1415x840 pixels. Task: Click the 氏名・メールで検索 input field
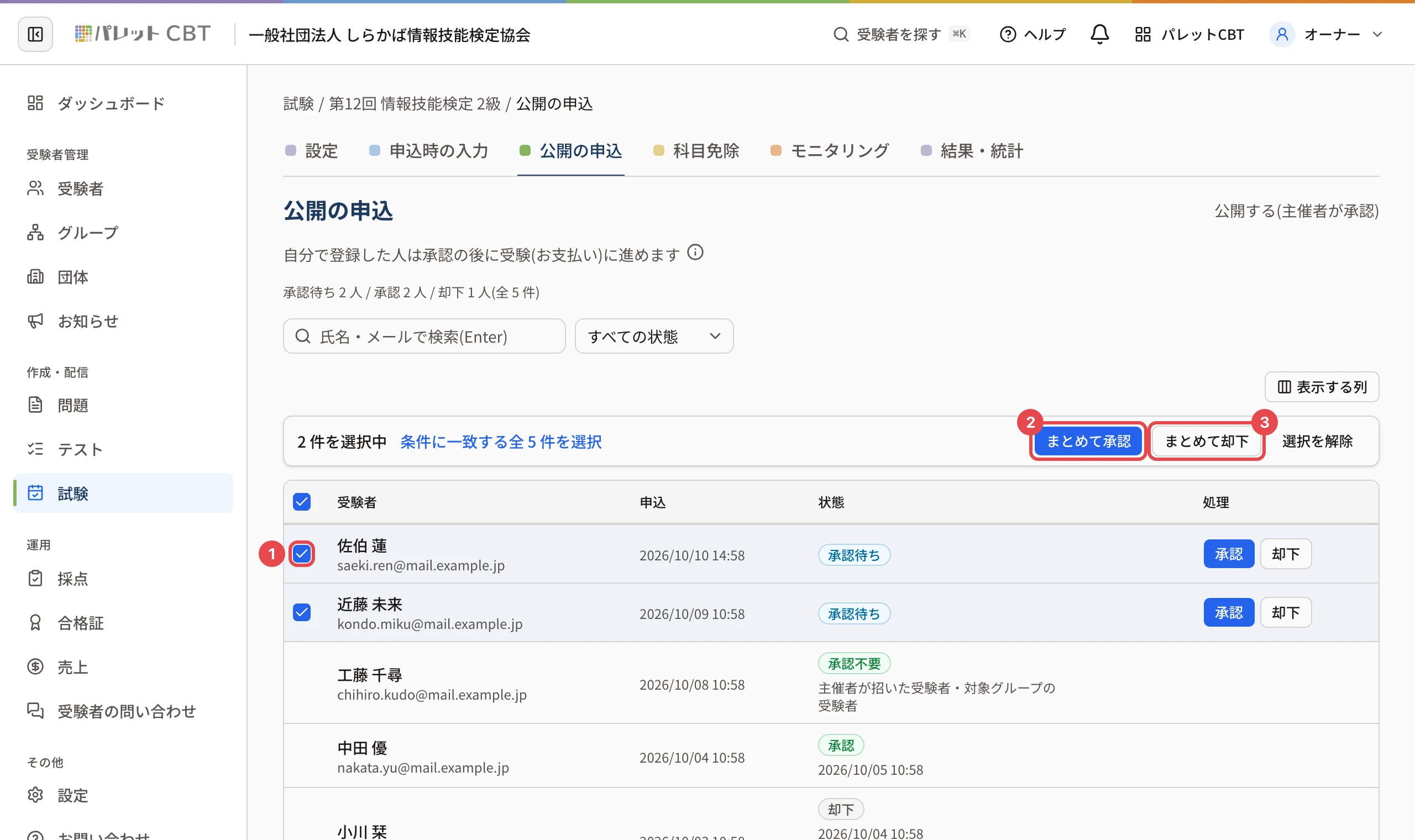pyautogui.click(x=424, y=336)
